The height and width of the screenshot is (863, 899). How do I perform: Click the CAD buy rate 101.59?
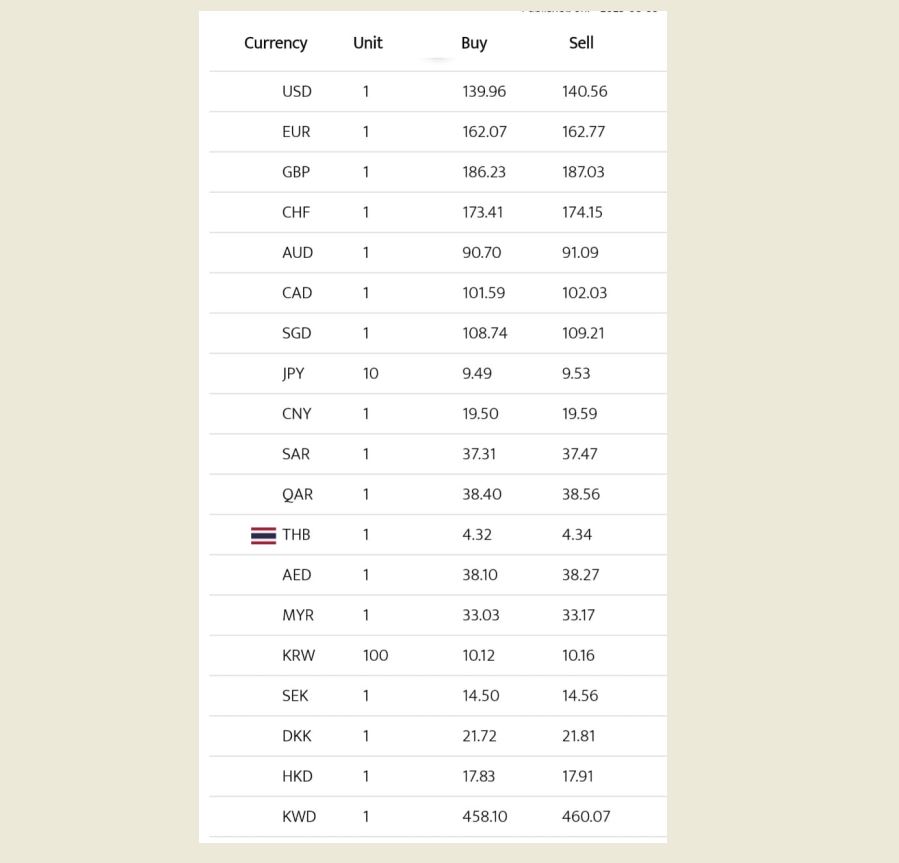[x=484, y=293]
